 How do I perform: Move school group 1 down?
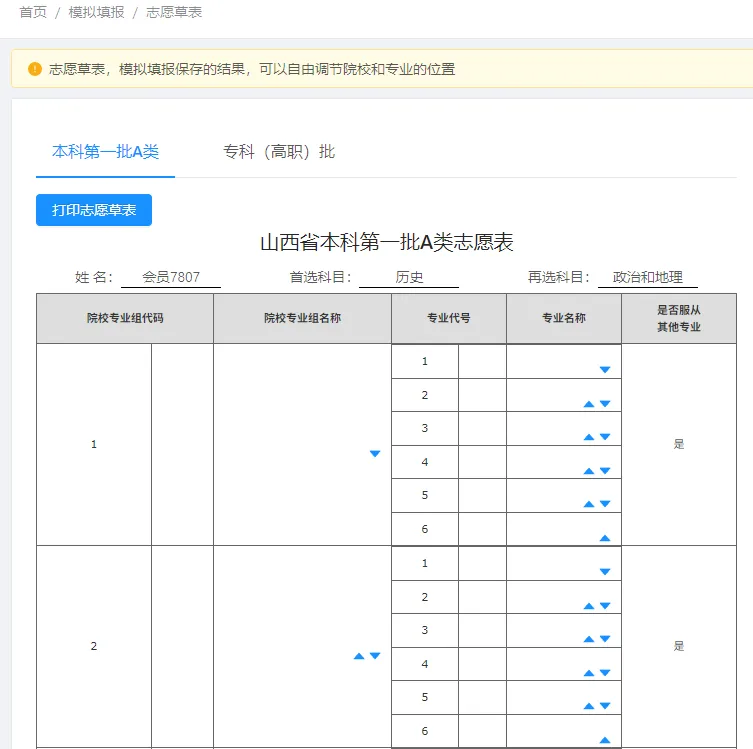(375, 453)
